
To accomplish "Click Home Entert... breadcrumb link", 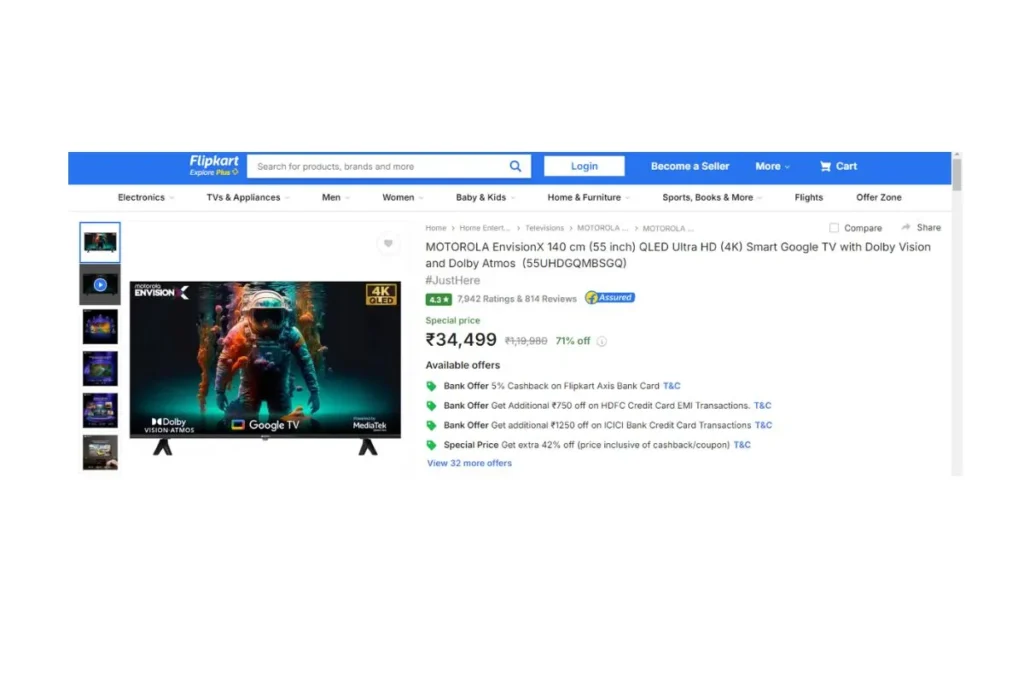I will pyautogui.click(x=484, y=228).
